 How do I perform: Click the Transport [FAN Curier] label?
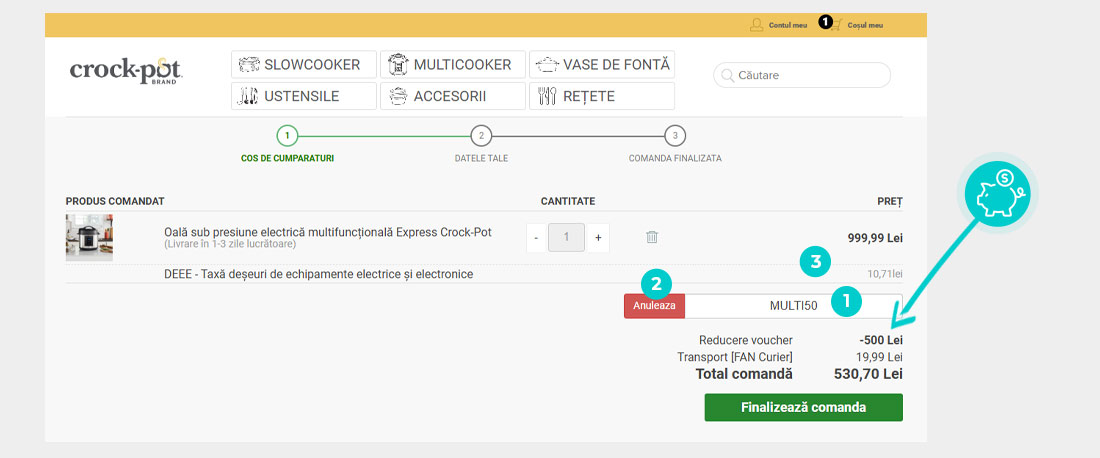(x=735, y=357)
